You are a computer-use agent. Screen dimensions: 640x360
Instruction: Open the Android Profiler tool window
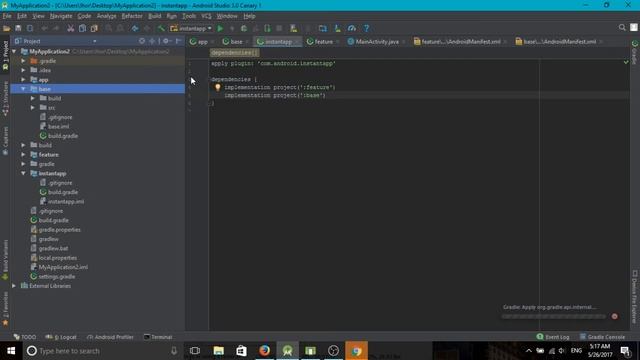[110, 337]
